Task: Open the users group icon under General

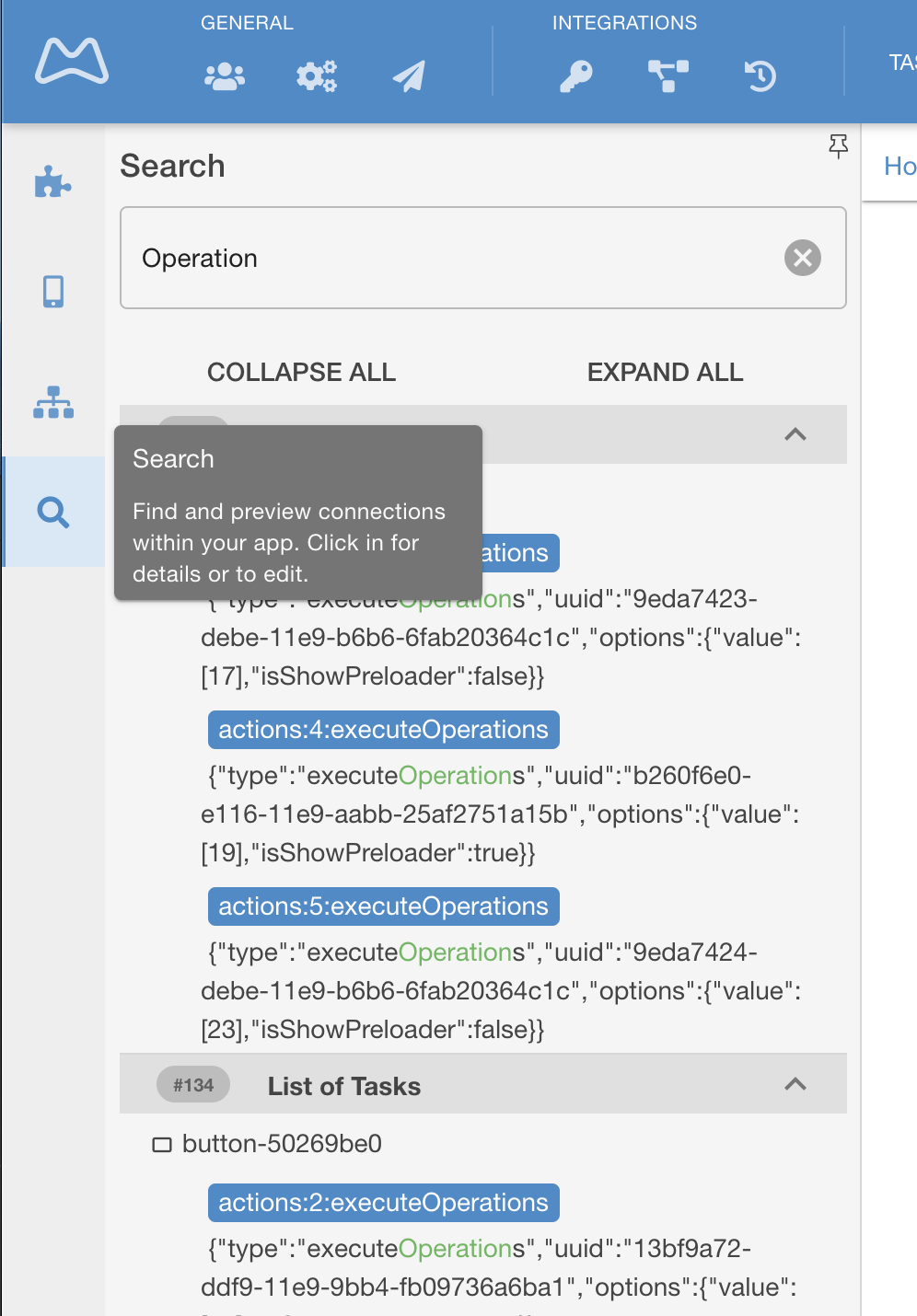Action: click(225, 76)
